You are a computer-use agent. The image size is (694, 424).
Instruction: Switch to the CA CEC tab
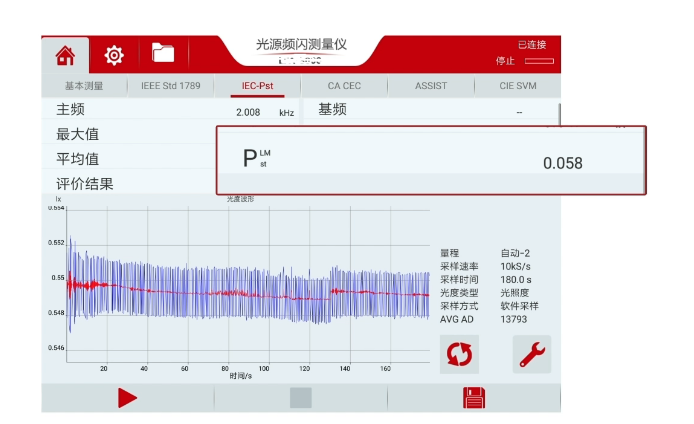coord(344,86)
